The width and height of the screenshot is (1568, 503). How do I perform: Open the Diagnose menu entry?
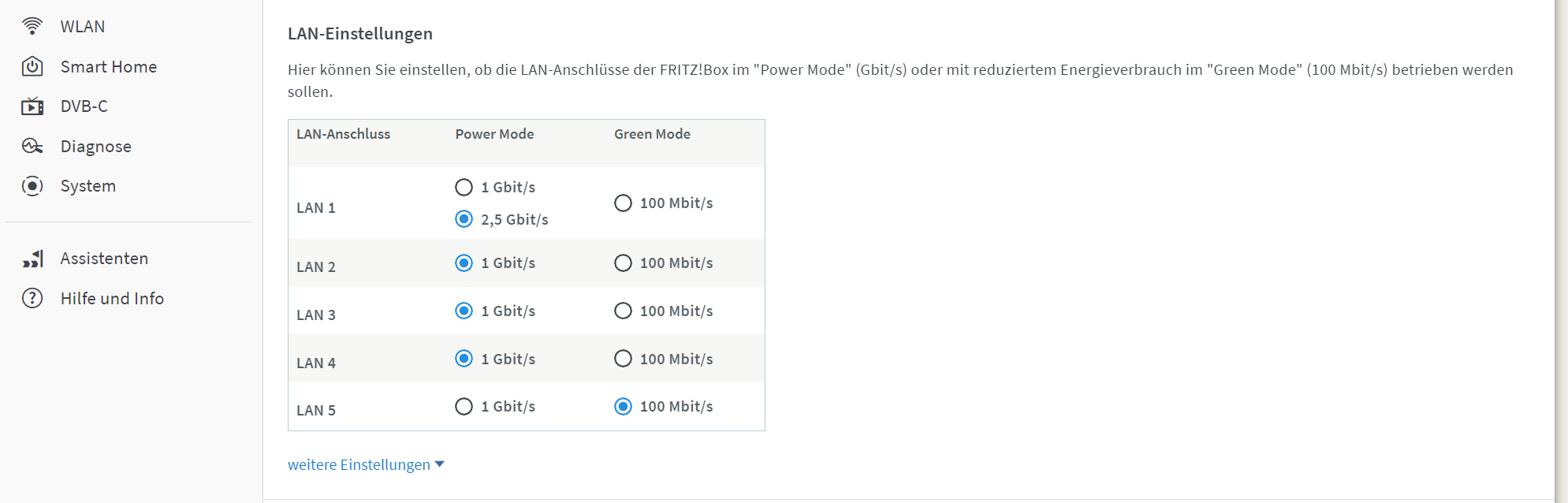(x=96, y=147)
